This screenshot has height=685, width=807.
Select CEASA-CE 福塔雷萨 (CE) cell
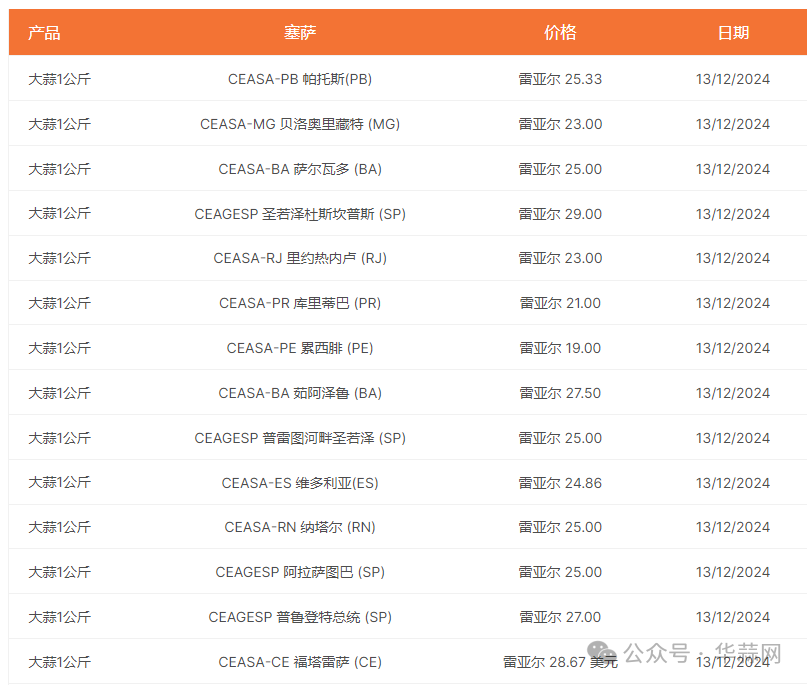point(300,662)
